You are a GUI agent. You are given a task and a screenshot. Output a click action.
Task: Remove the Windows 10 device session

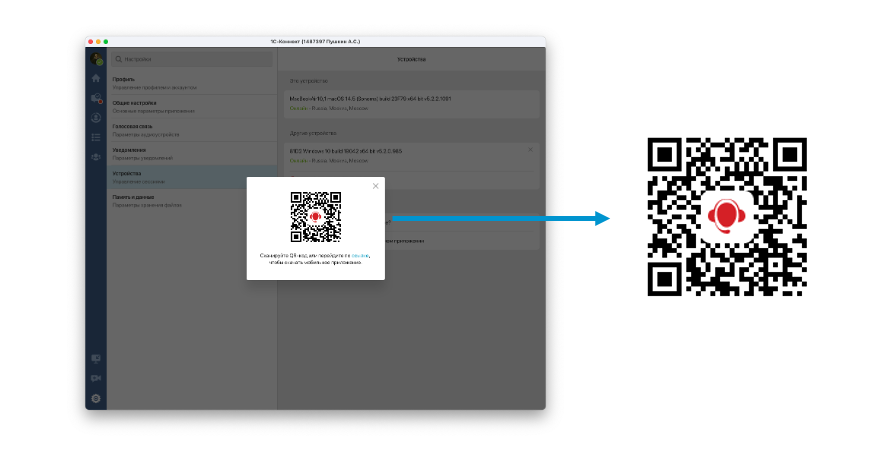pos(530,150)
